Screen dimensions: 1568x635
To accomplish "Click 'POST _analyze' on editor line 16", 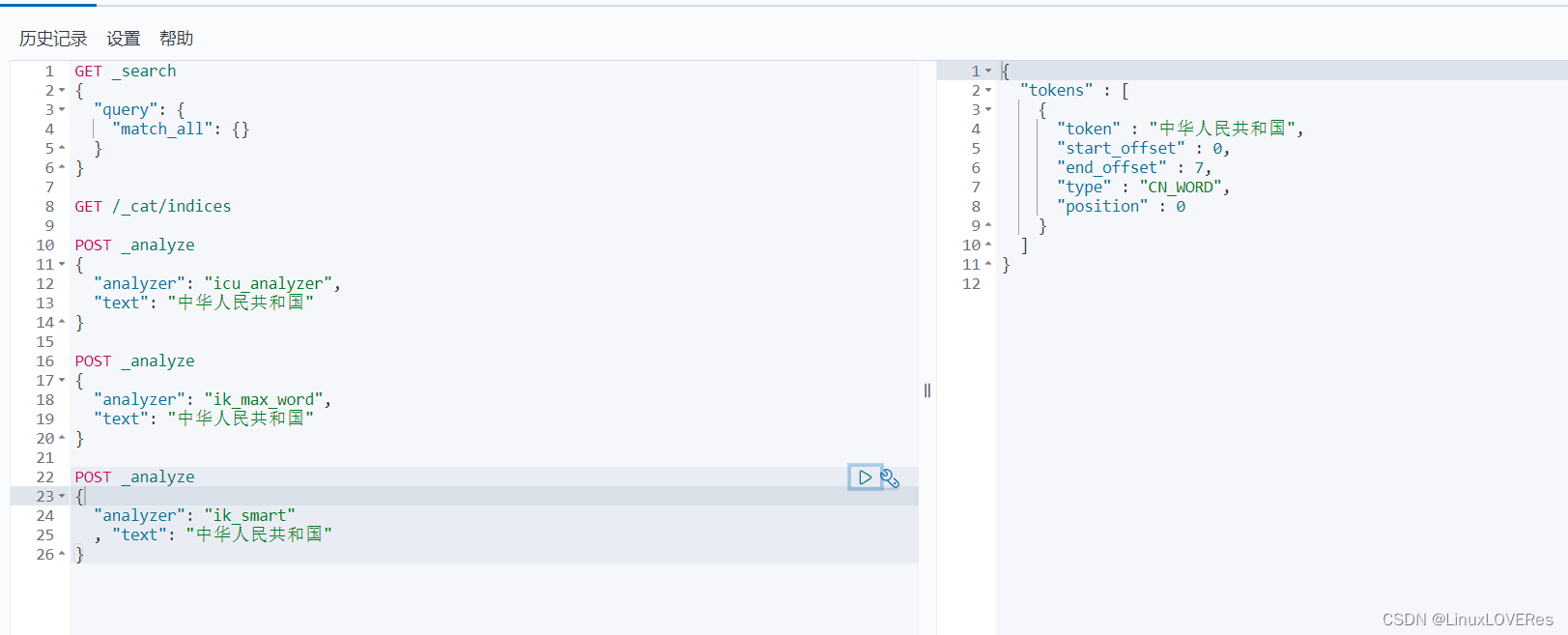I will [x=134, y=361].
